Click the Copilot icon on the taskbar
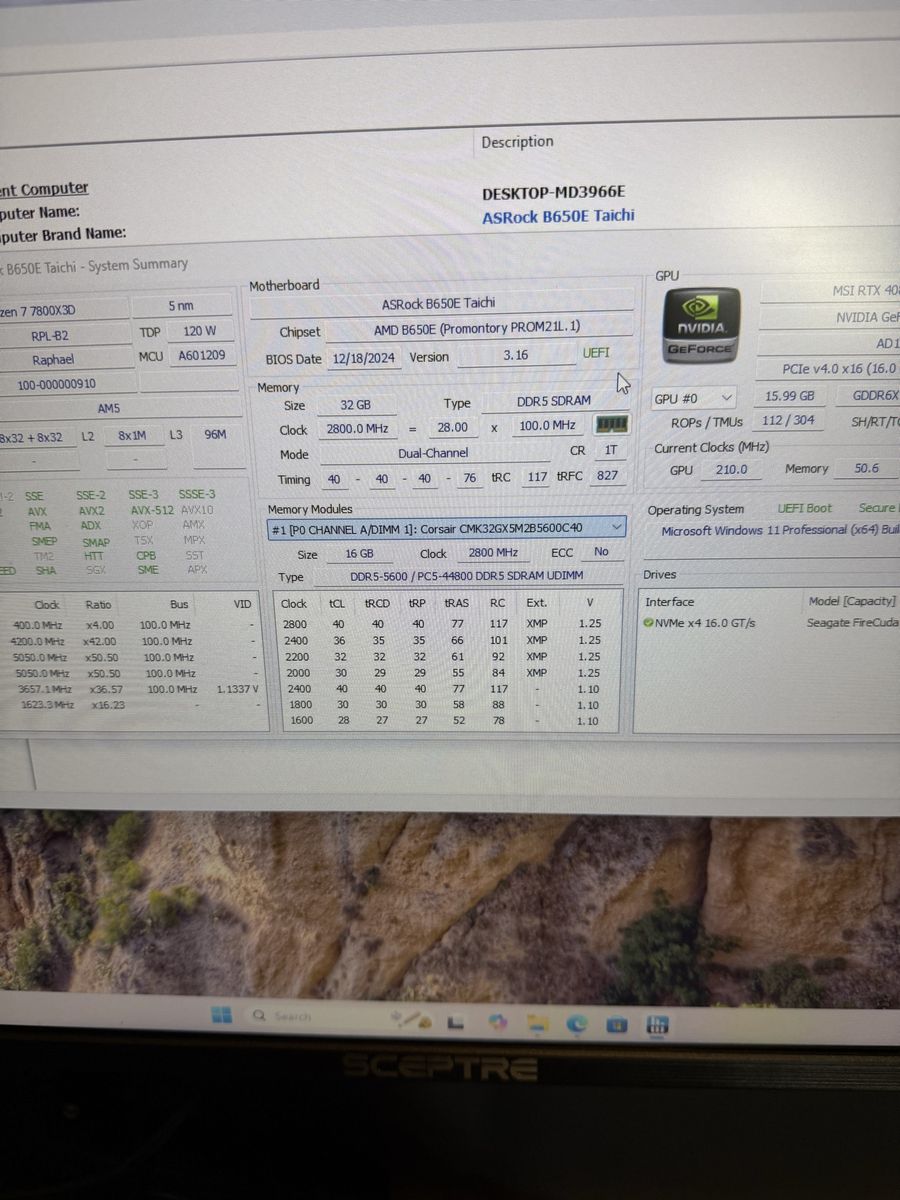This screenshot has width=900, height=1200. tap(498, 1021)
